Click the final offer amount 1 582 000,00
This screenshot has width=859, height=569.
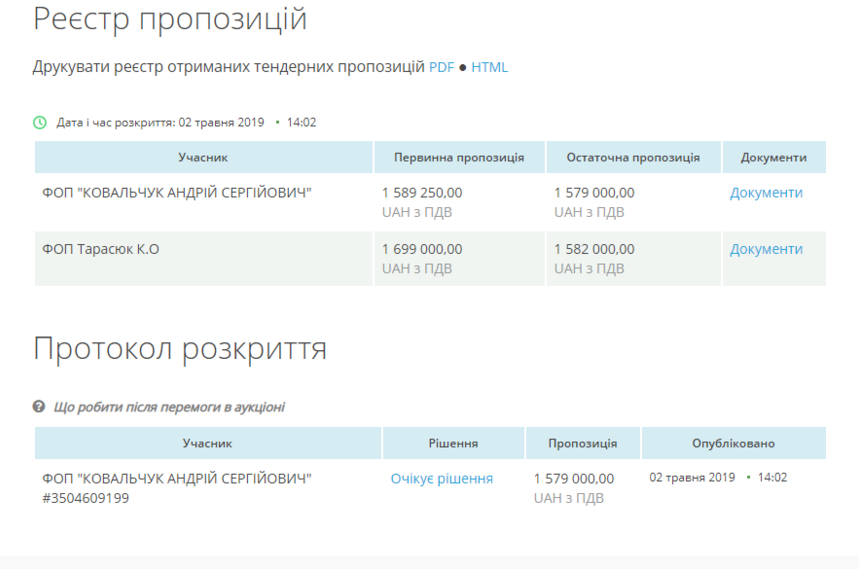tap(594, 249)
